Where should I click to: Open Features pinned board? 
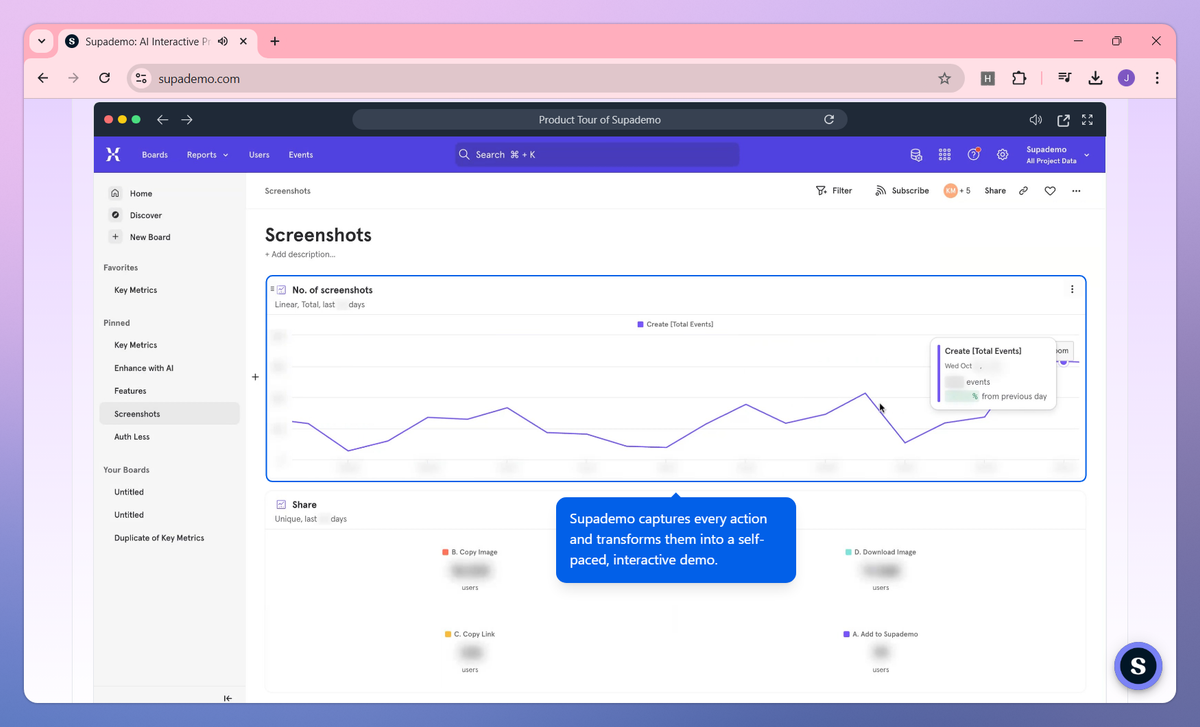[x=130, y=391]
